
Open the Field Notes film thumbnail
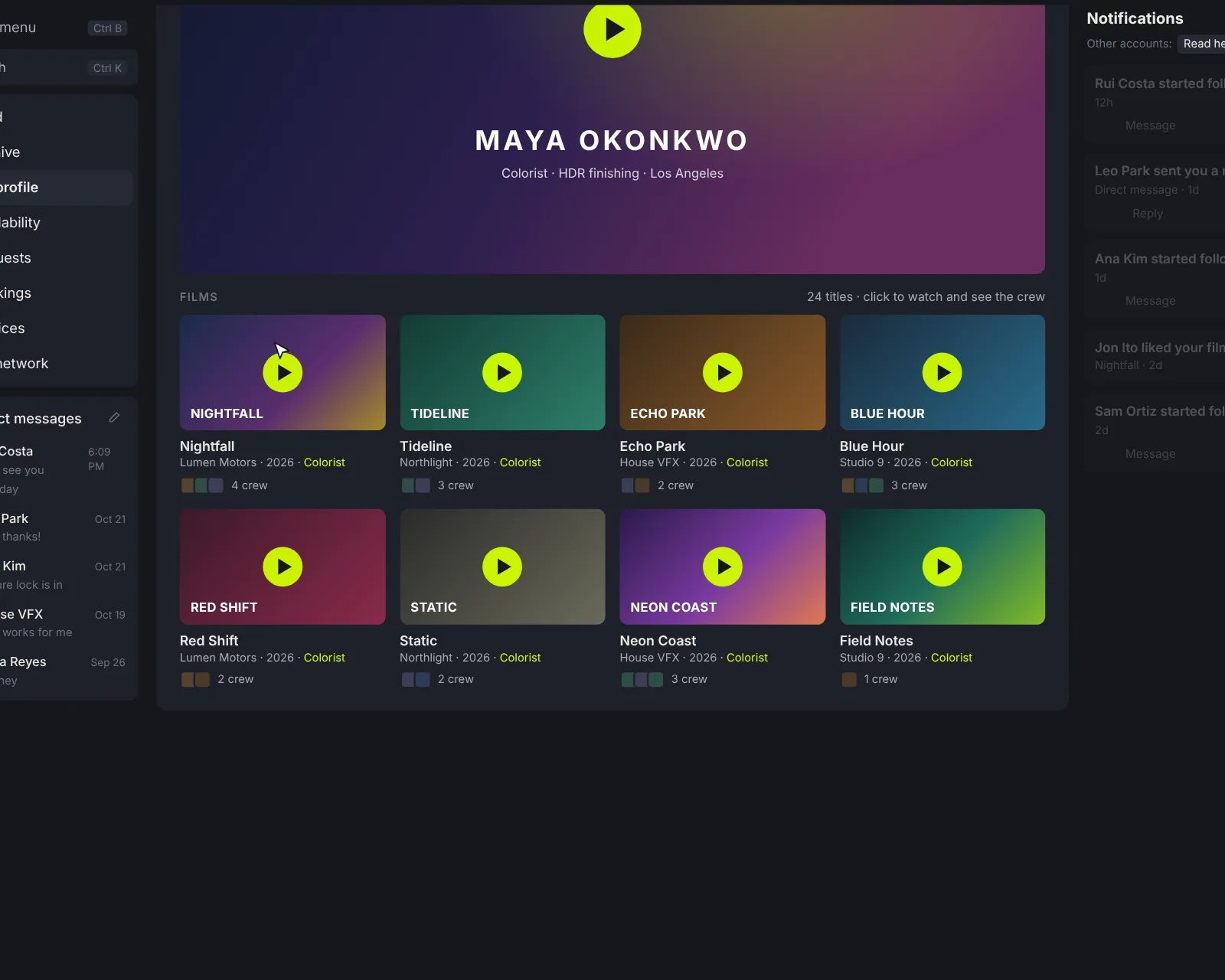(x=942, y=567)
